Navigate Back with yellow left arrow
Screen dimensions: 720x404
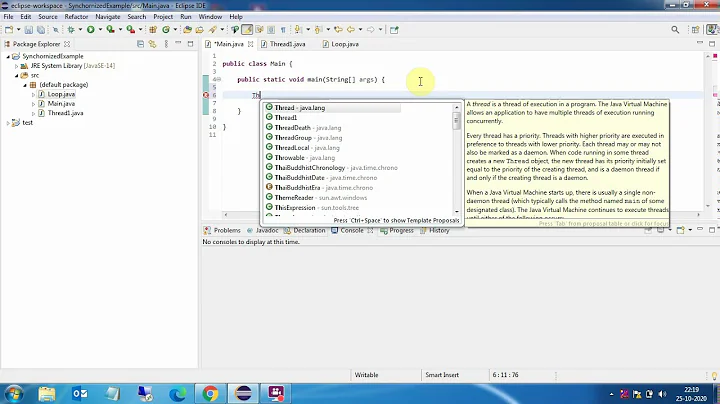click(x=351, y=30)
